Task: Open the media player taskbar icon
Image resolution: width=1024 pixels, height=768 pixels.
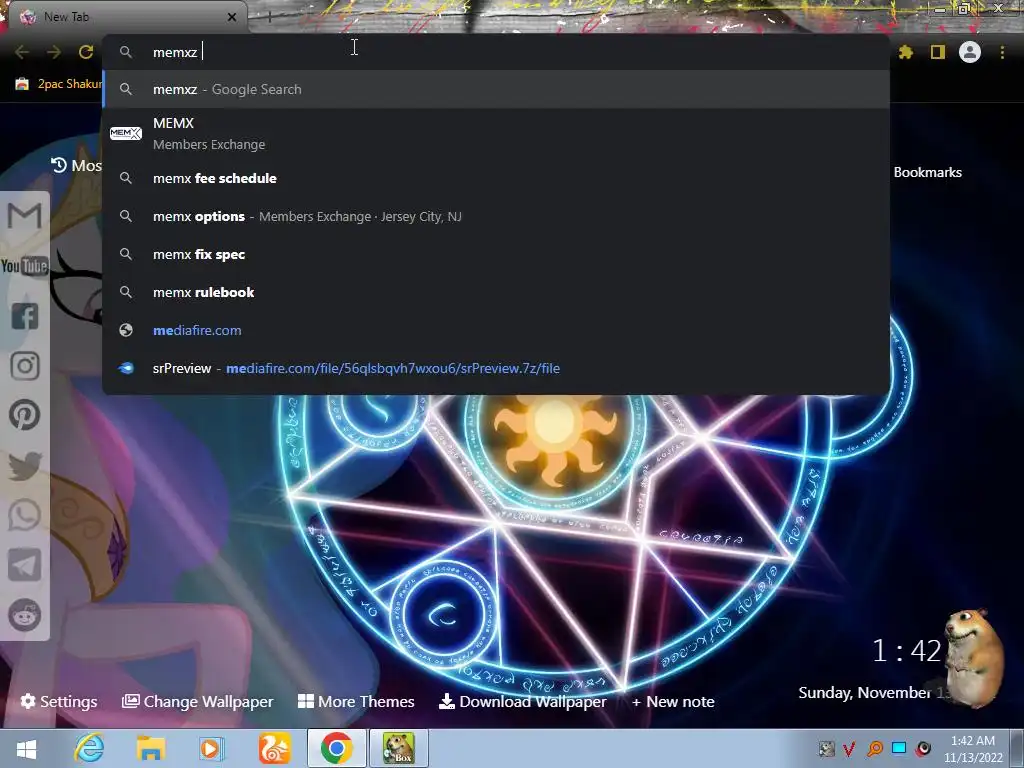Action: pos(211,748)
